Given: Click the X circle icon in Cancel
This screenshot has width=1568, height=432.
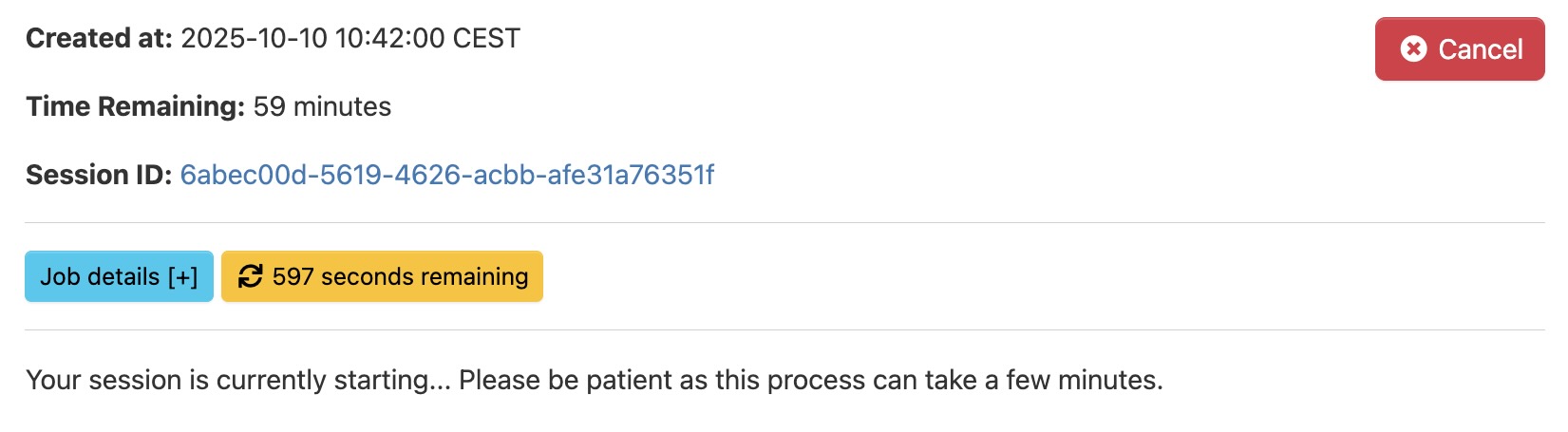Looking at the screenshot, I should tap(1413, 49).
